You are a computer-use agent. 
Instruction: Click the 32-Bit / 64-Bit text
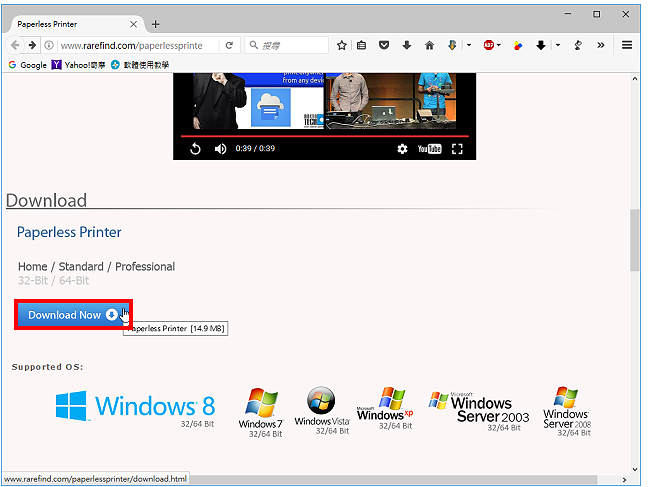[53, 281]
